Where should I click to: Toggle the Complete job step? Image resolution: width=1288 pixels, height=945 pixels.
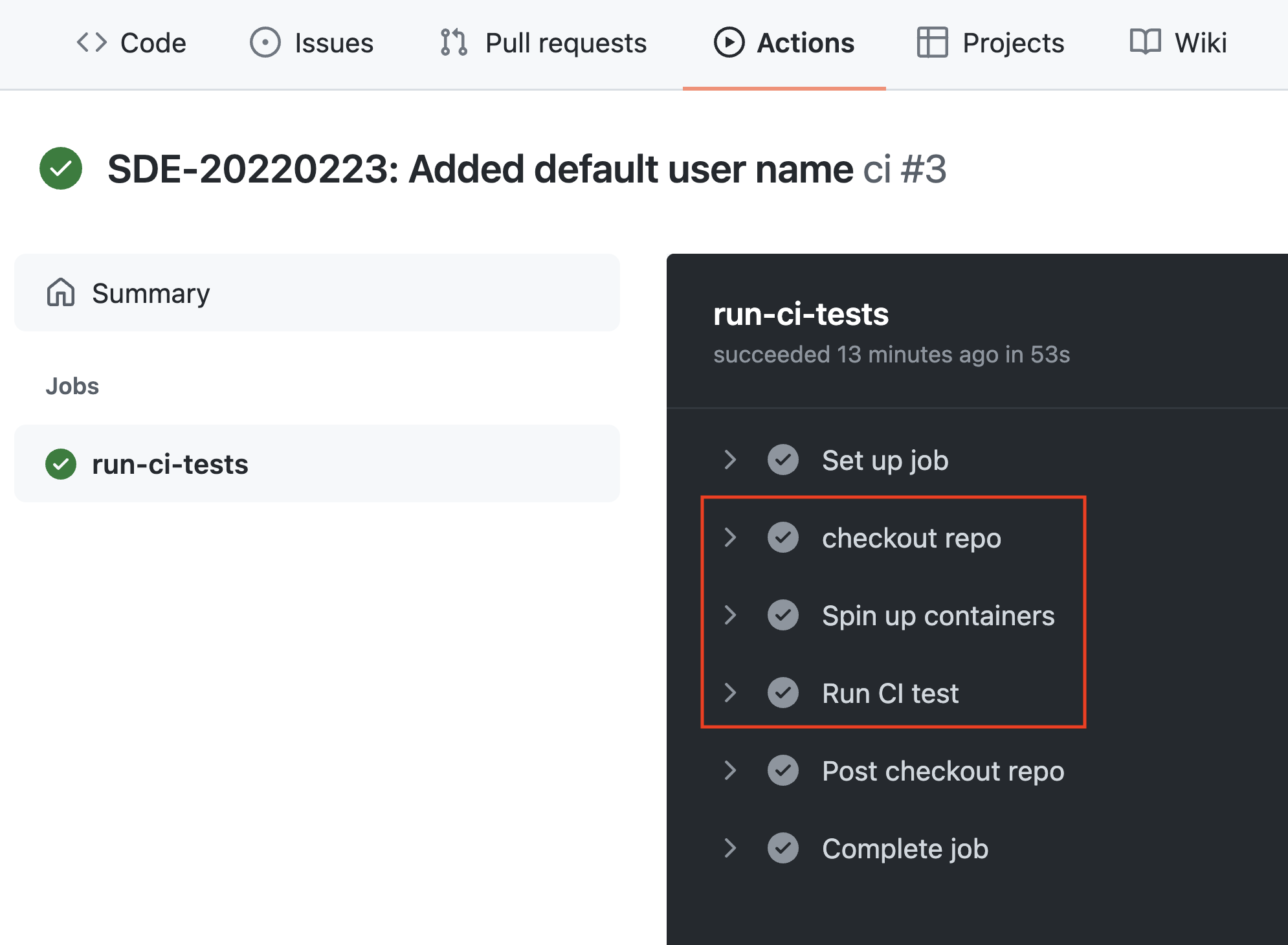point(731,849)
